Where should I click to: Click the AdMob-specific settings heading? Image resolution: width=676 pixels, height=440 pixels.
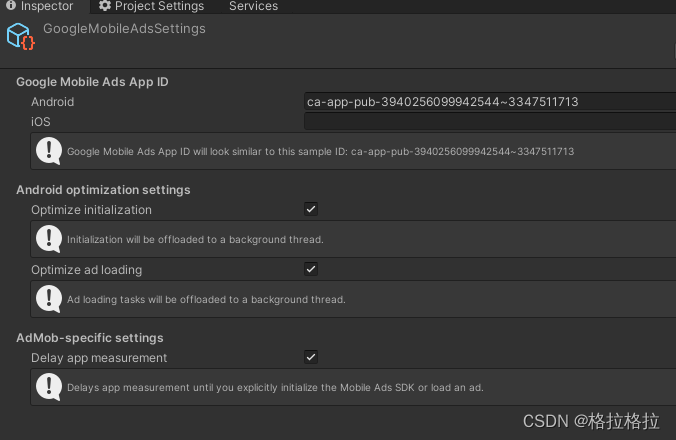pos(90,338)
